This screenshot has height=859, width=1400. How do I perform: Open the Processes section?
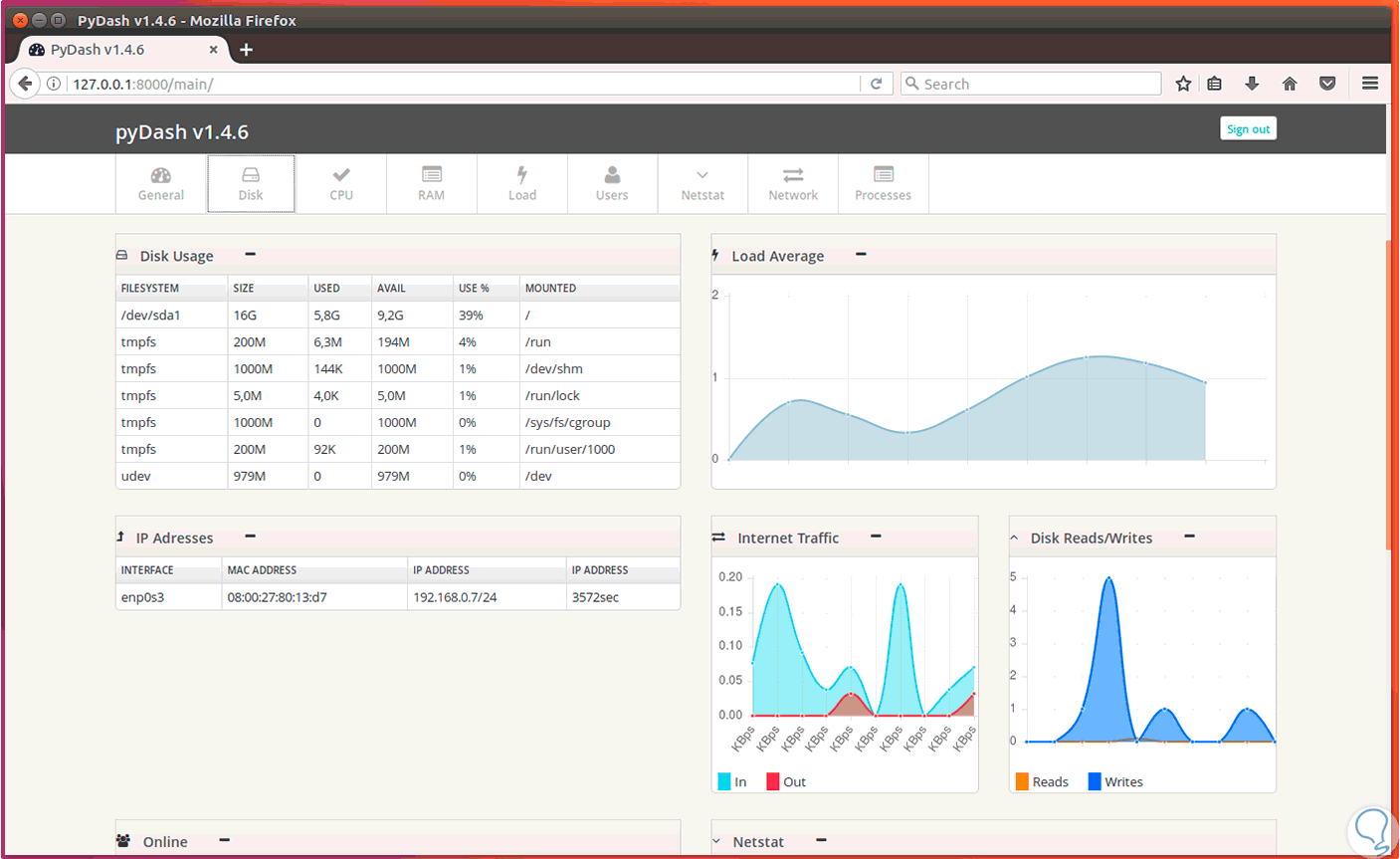click(x=883, y=183)
